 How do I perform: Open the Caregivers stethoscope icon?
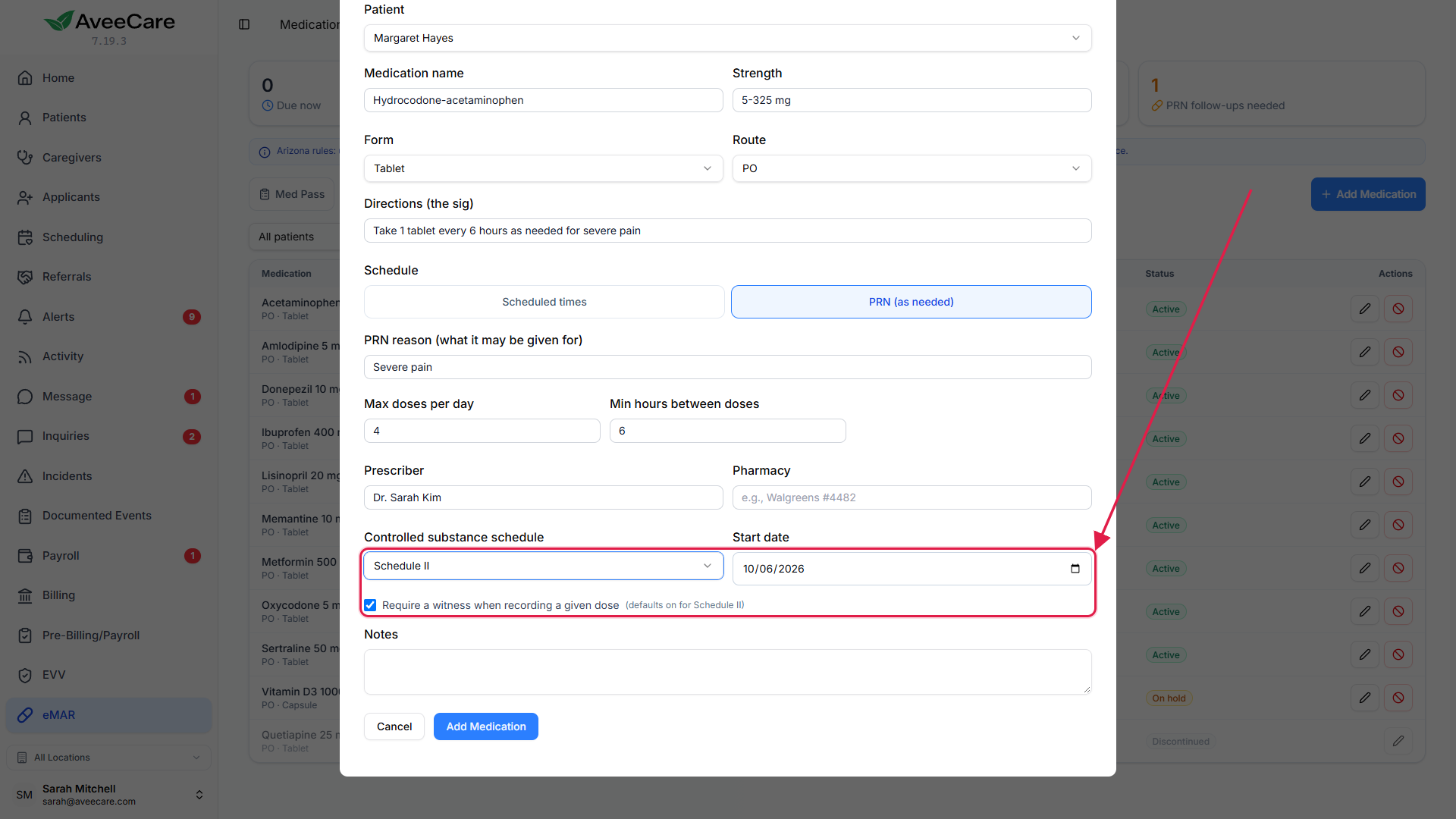point(25,158)
